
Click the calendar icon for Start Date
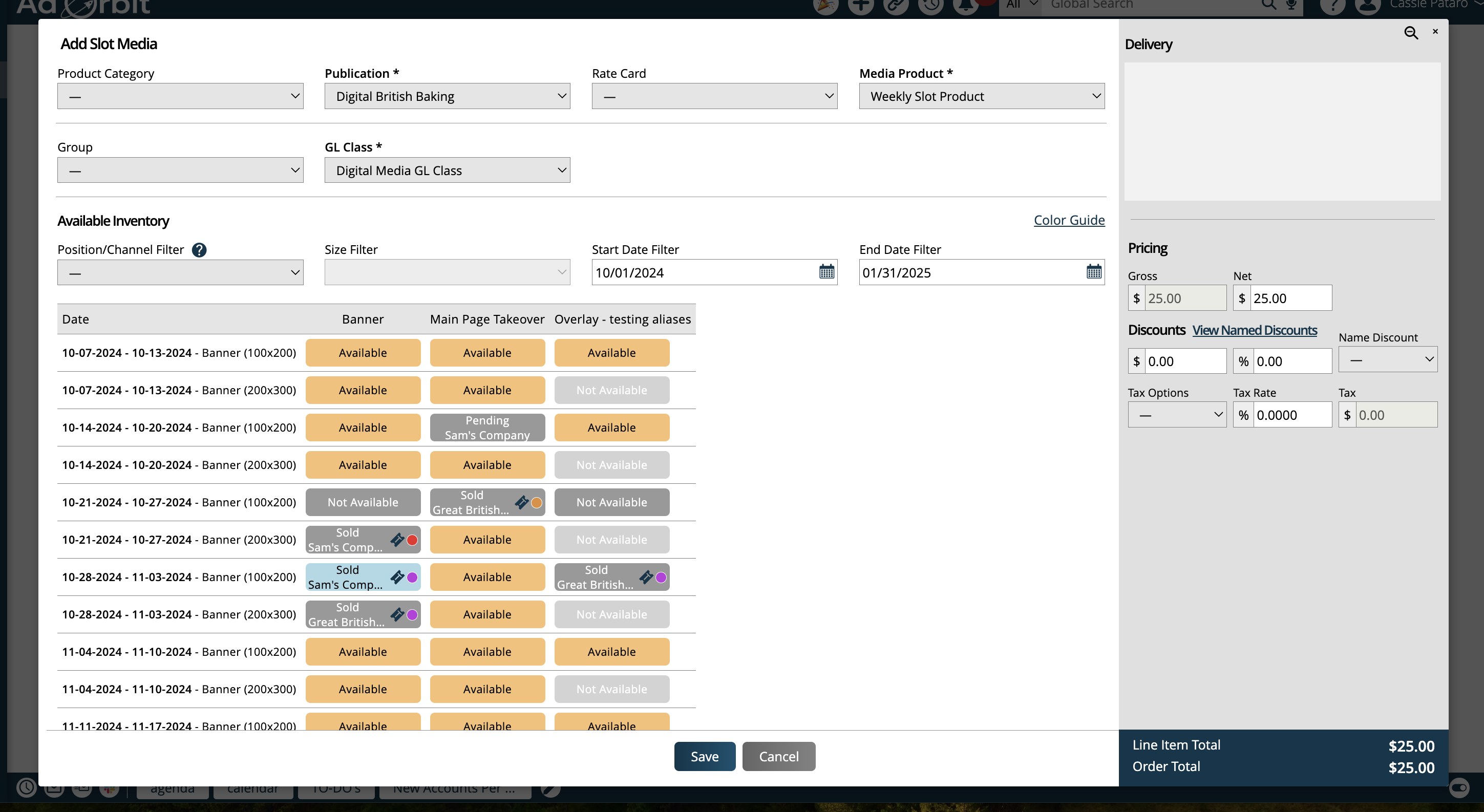827,271
